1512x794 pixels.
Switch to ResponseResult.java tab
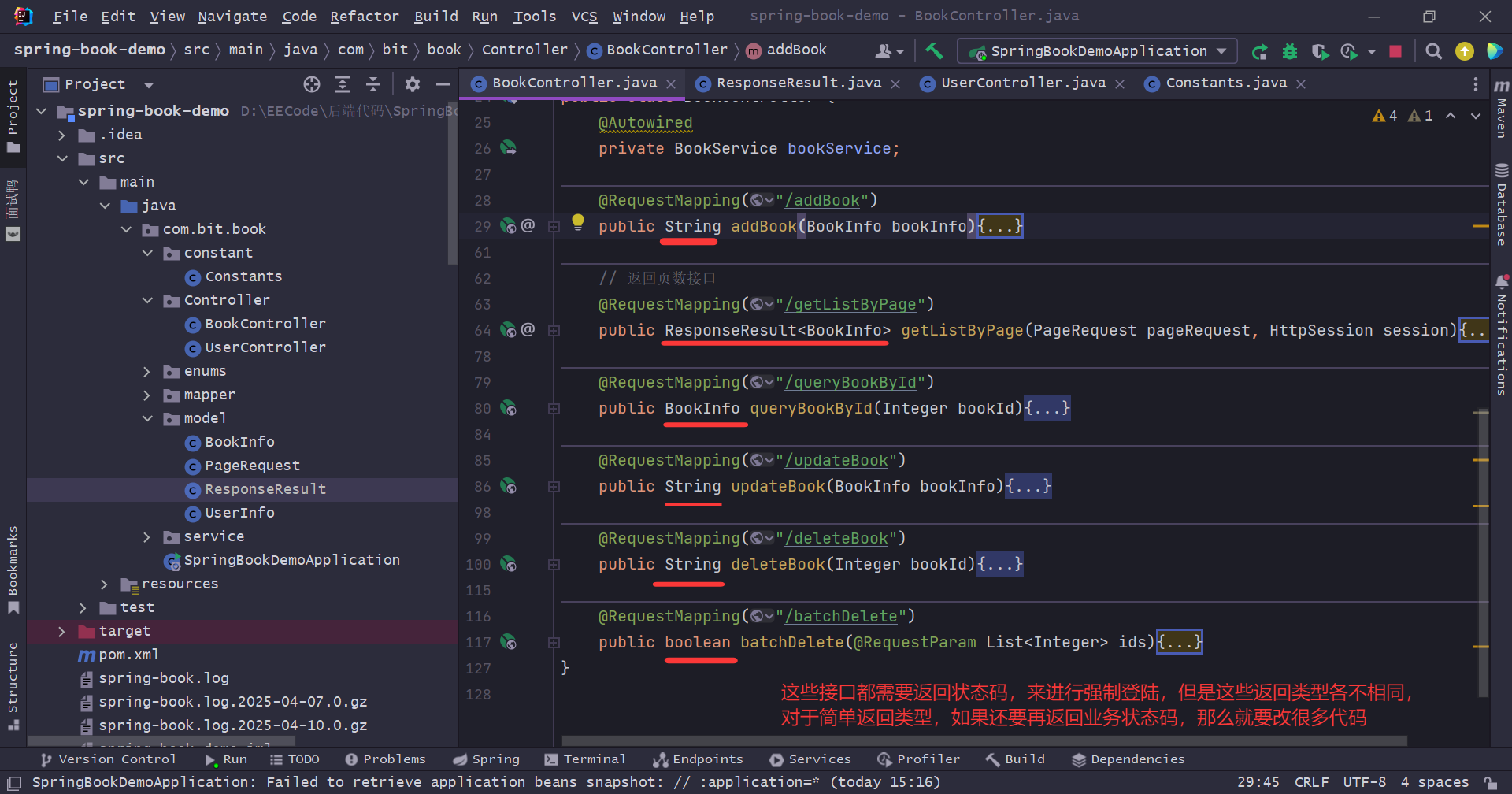click(x=799, y=83)
